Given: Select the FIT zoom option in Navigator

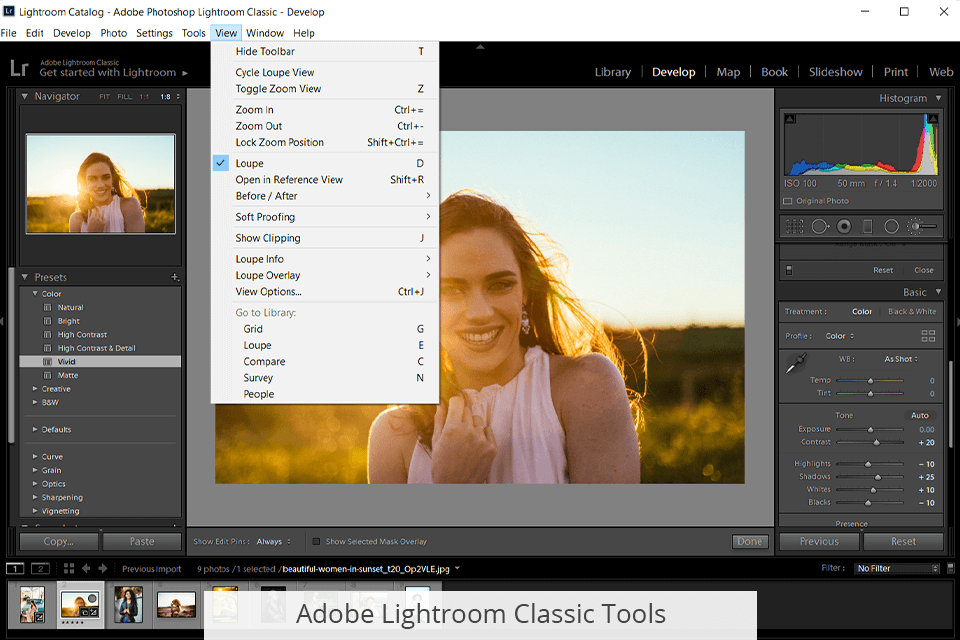Looking at the screenshot, I should coord(104,97).
